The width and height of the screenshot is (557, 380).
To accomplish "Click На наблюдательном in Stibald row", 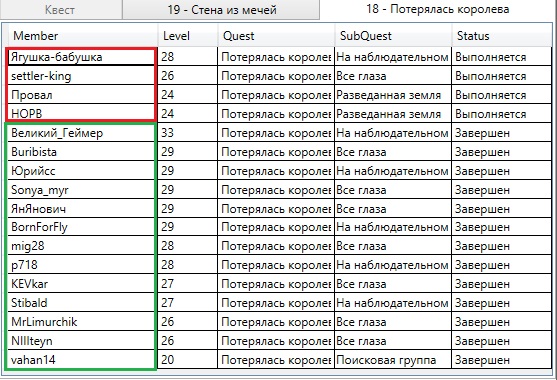I will [x=393, y=303].
